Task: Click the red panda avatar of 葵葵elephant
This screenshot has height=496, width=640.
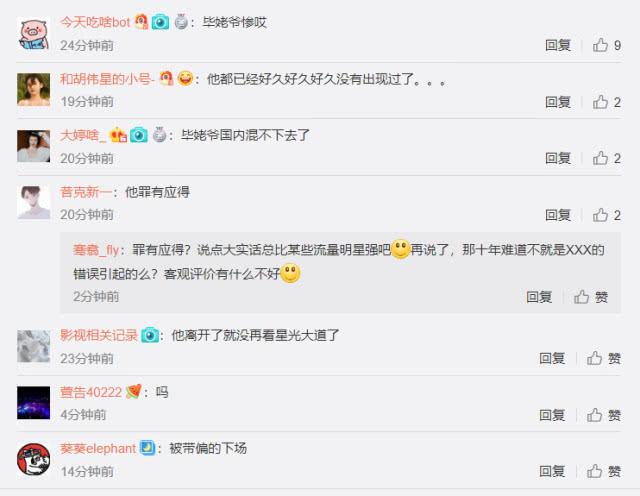Action: [x=33, y=459]
